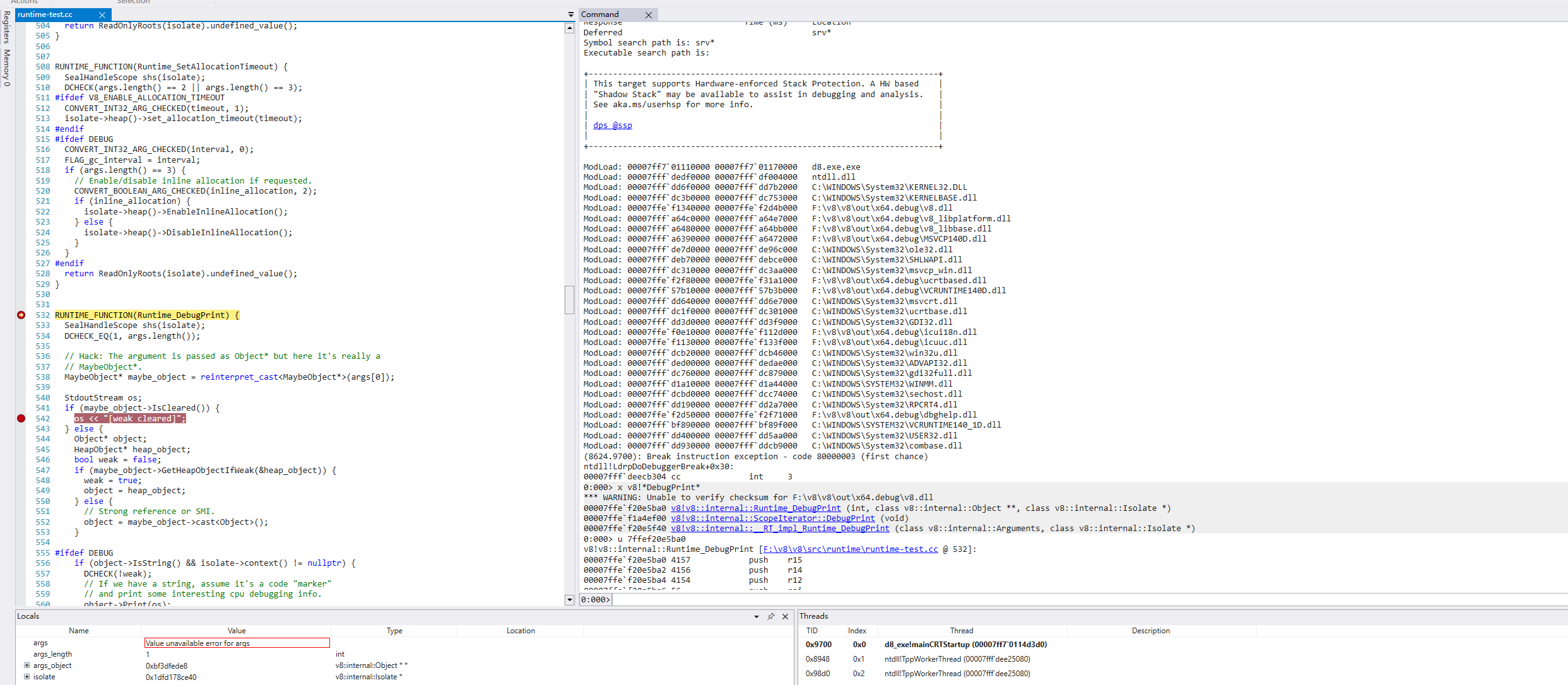Toggle the red breakpoint on line 542
Image resolution: width=1568 pixels, height=685 pixels.
pos(21,418)
